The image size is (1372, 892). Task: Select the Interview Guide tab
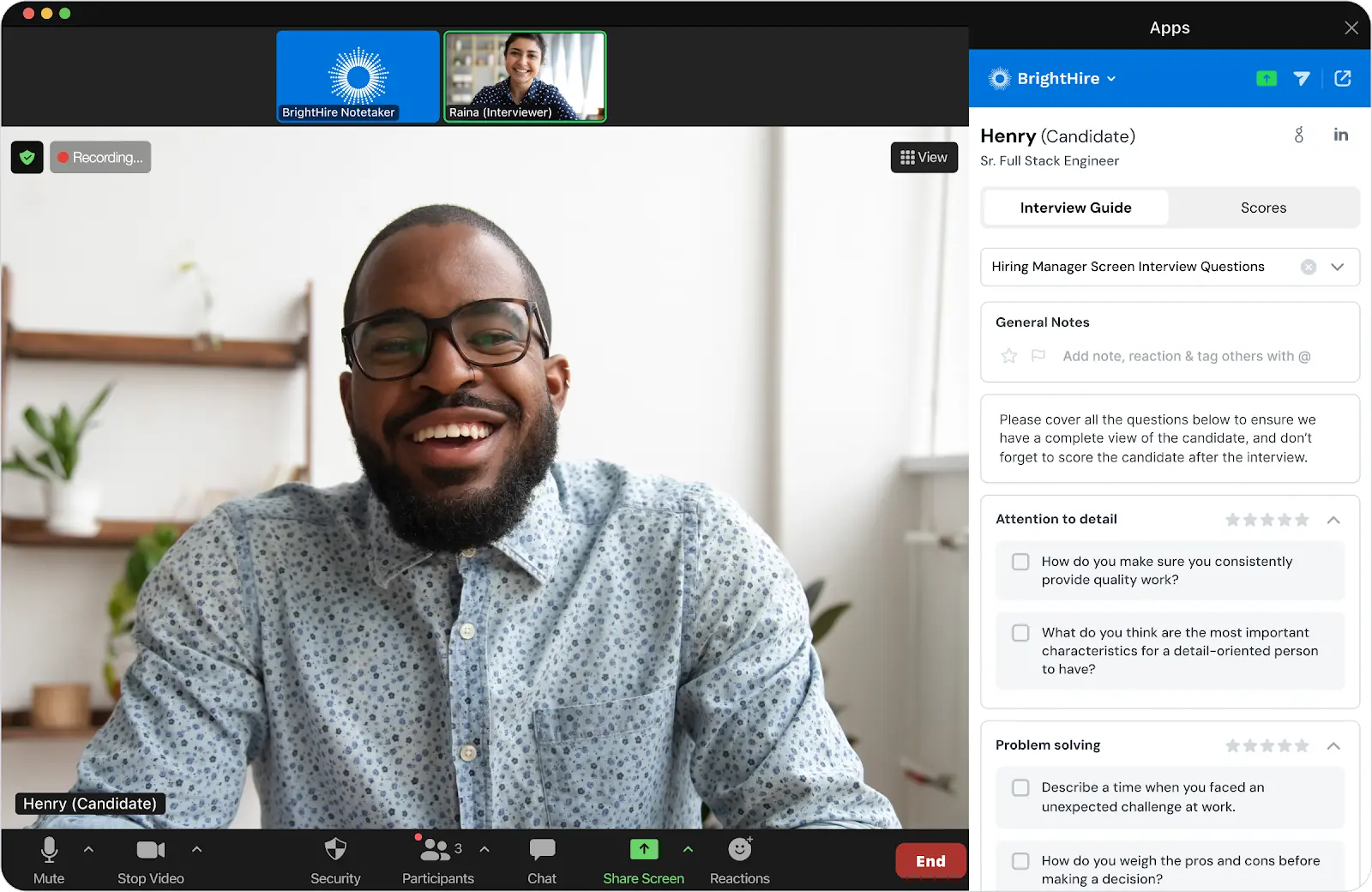(x=1075, y=208)
